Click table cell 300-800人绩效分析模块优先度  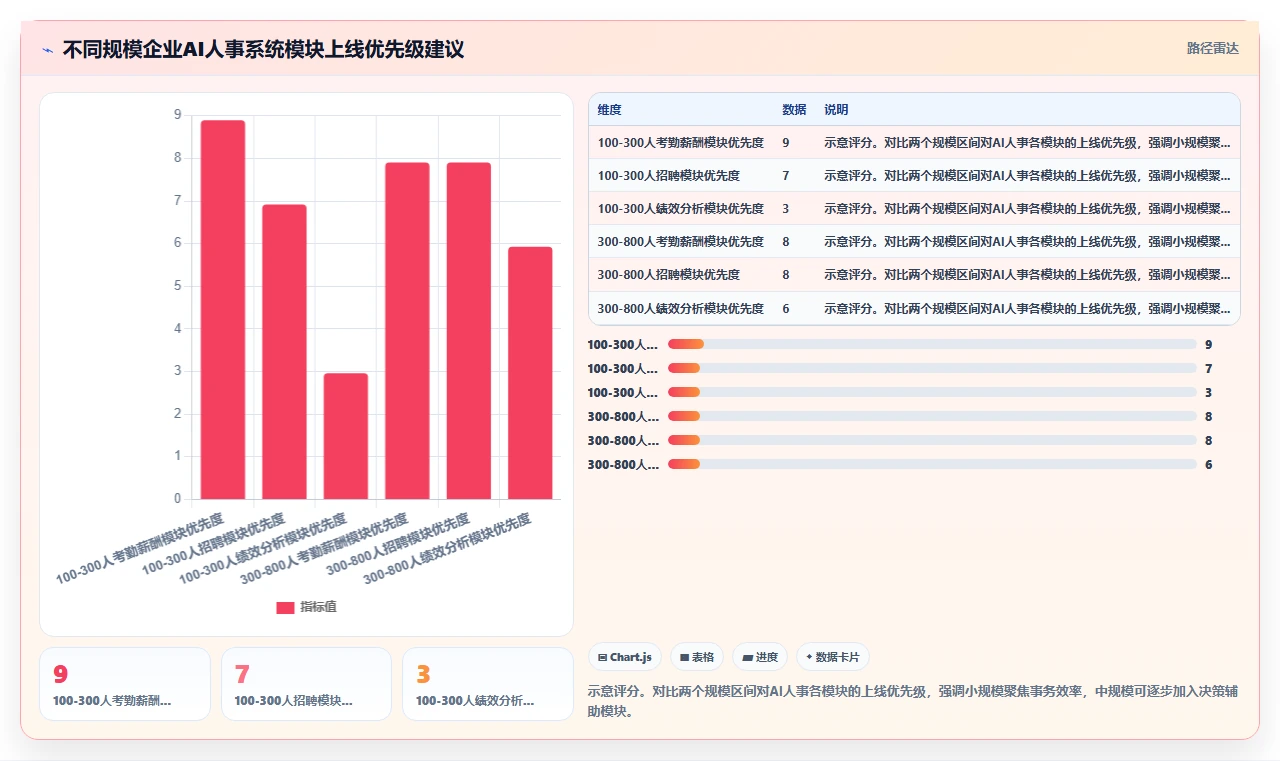point(681,308)
